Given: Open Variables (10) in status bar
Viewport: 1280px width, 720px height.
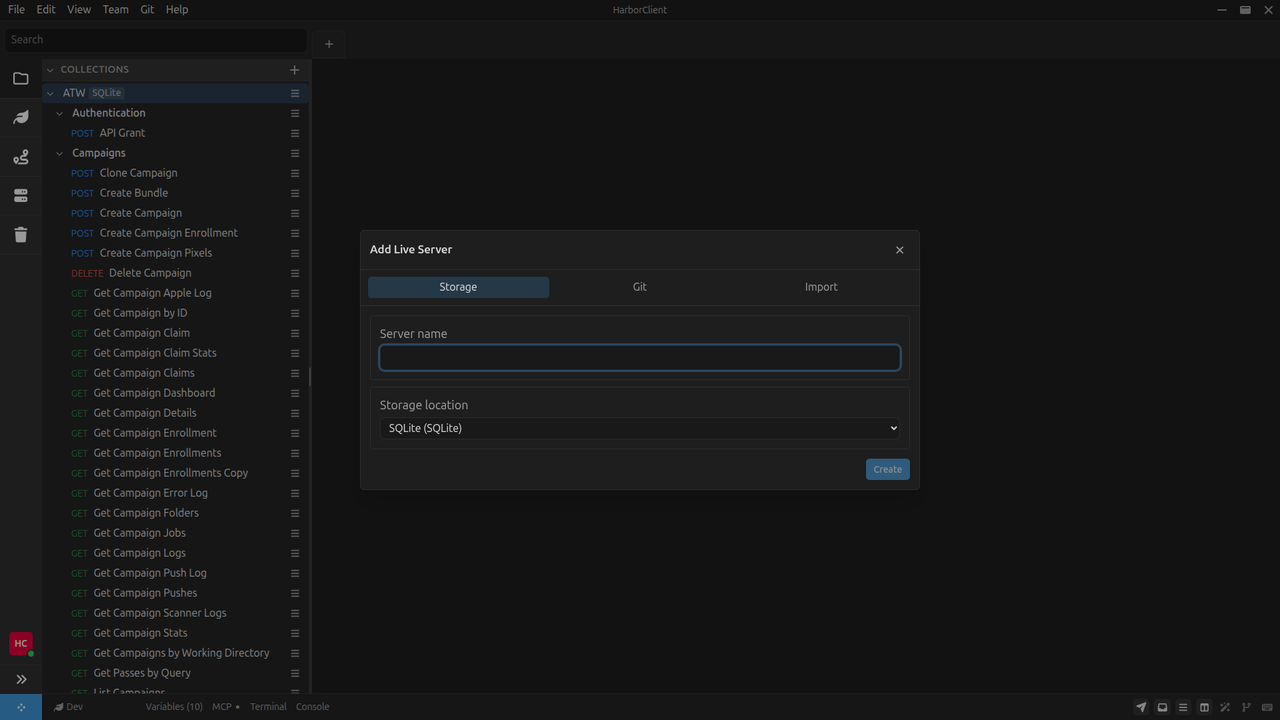Looking at the screenshot, I should 174,707.
